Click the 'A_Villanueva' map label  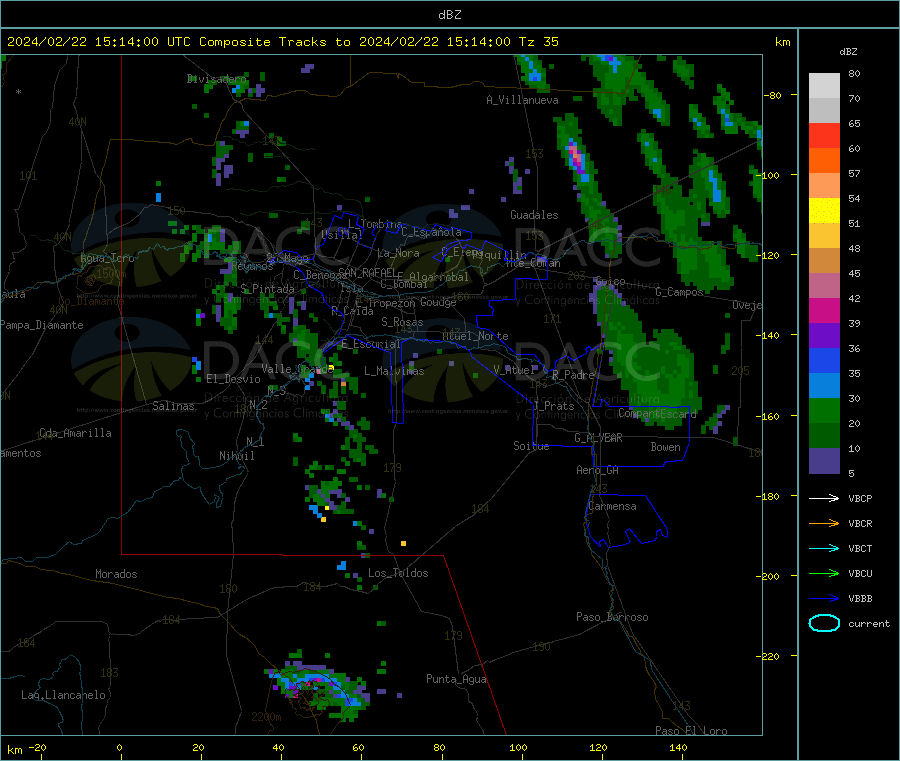click(522, 100)
